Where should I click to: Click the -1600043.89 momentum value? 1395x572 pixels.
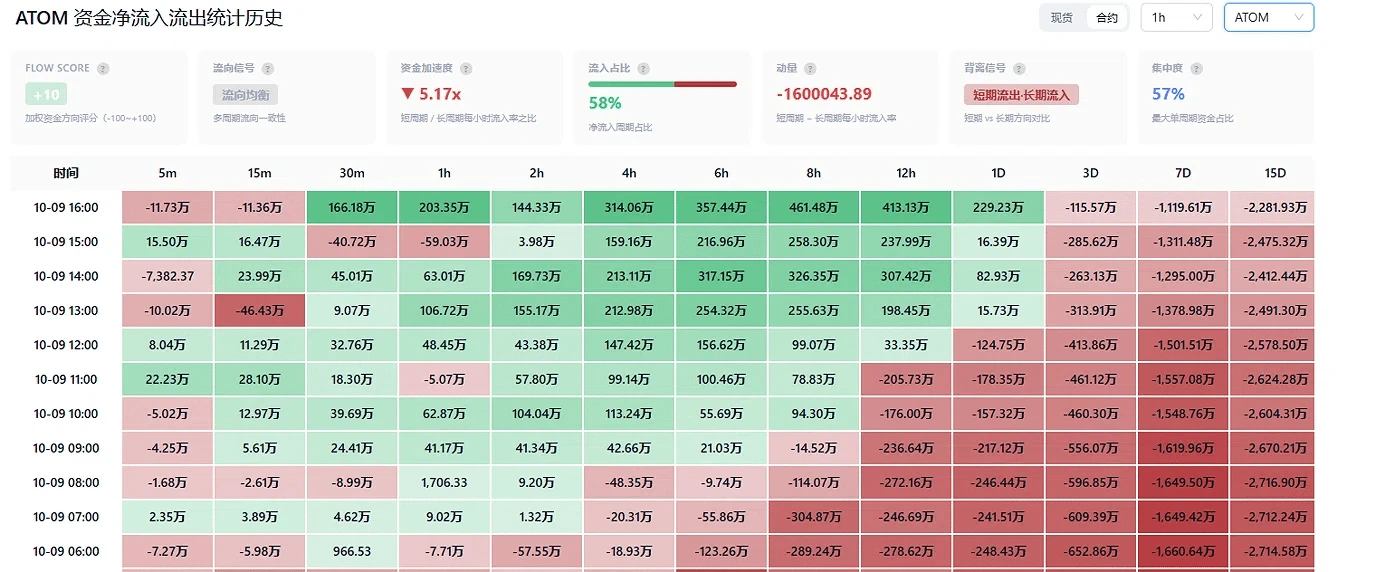point(824,94)
